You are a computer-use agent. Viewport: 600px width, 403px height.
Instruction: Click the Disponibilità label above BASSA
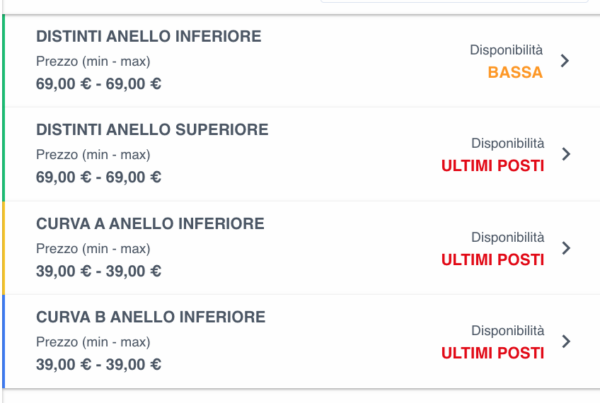pos(507,50)
